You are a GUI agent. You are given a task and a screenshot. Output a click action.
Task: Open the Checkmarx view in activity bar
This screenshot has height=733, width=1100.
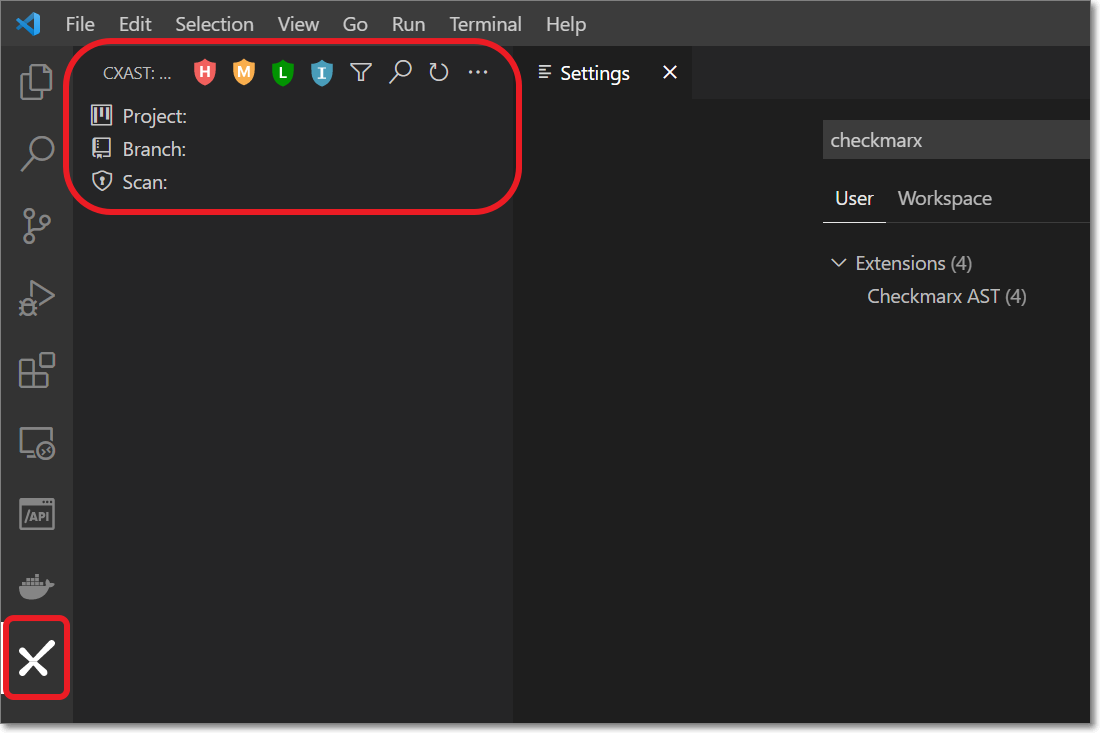click(36, 659)
